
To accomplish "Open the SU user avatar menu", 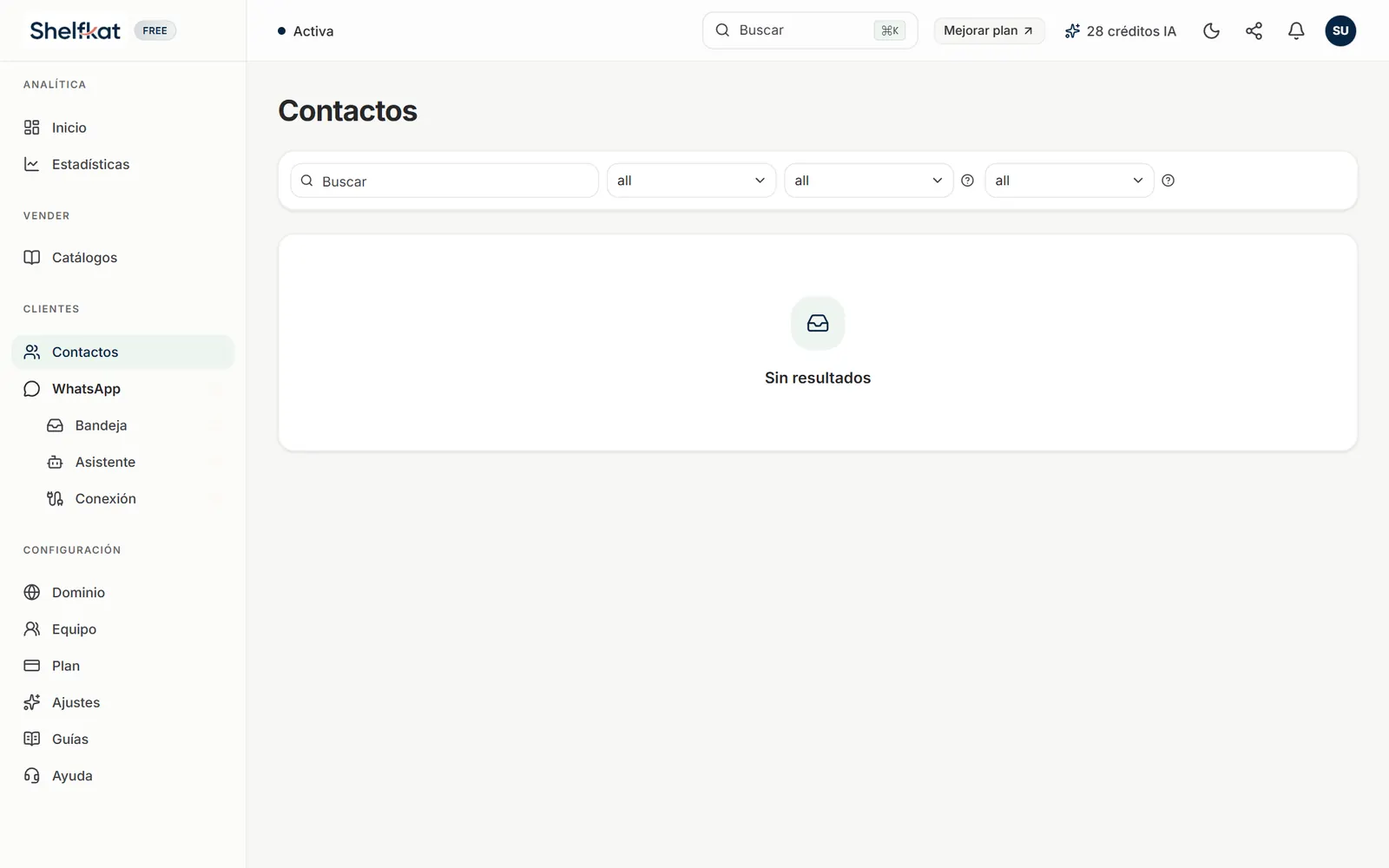I will tap(1340, 31).
